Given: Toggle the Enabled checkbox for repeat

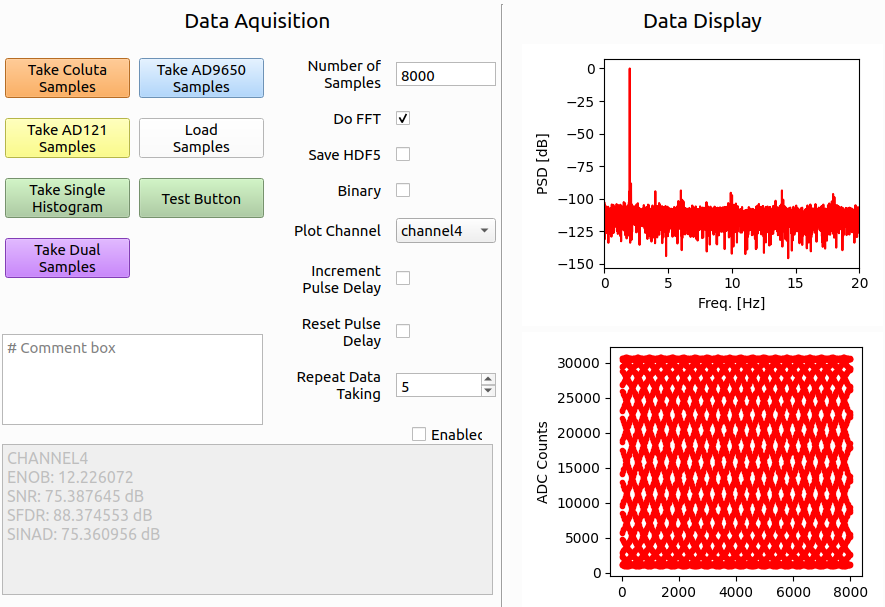Looking at the screenshot, I should 419,434.
